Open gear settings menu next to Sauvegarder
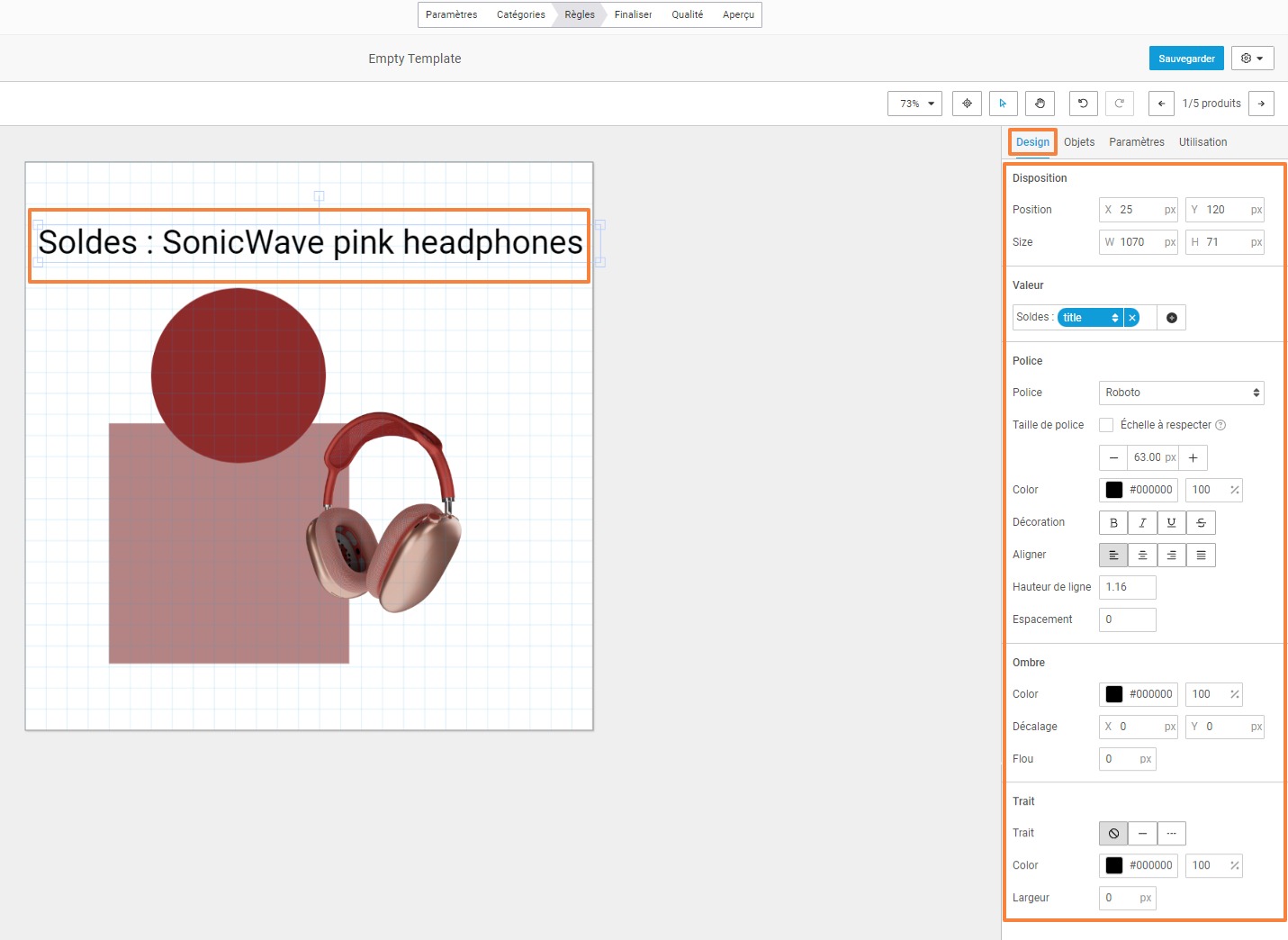Image resolution: width=1288 pixels, height=940 pixels. 1252,59
